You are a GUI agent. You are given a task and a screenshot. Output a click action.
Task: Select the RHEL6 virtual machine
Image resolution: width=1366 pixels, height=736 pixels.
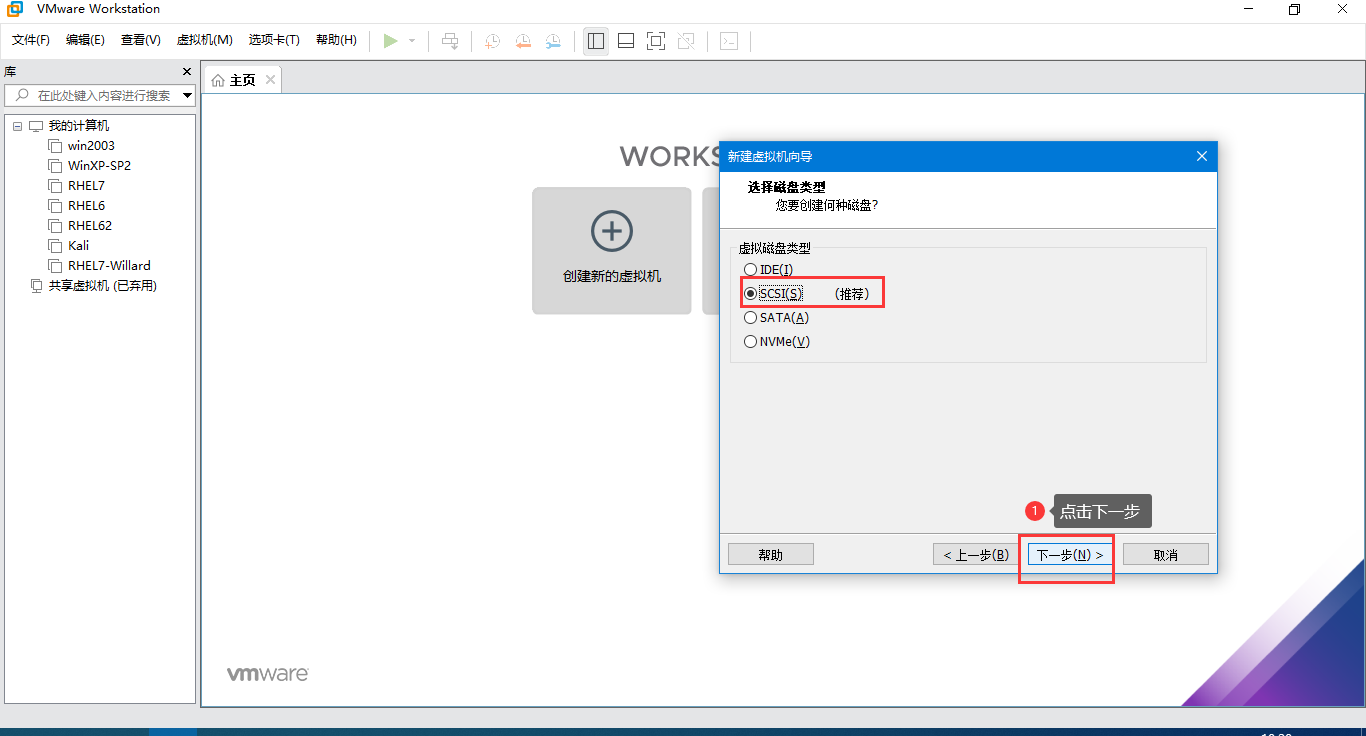(86, 206)
